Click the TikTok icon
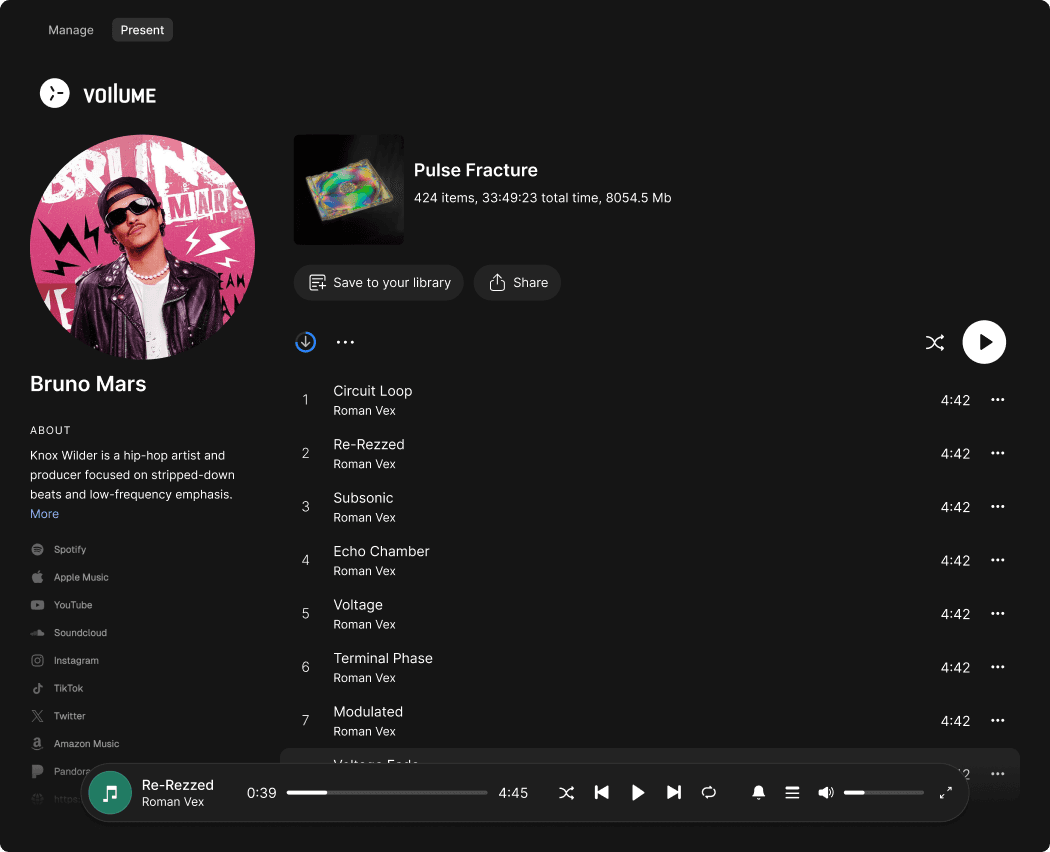The height and width of the screenshot is (852, 1050). coord(38,689)
